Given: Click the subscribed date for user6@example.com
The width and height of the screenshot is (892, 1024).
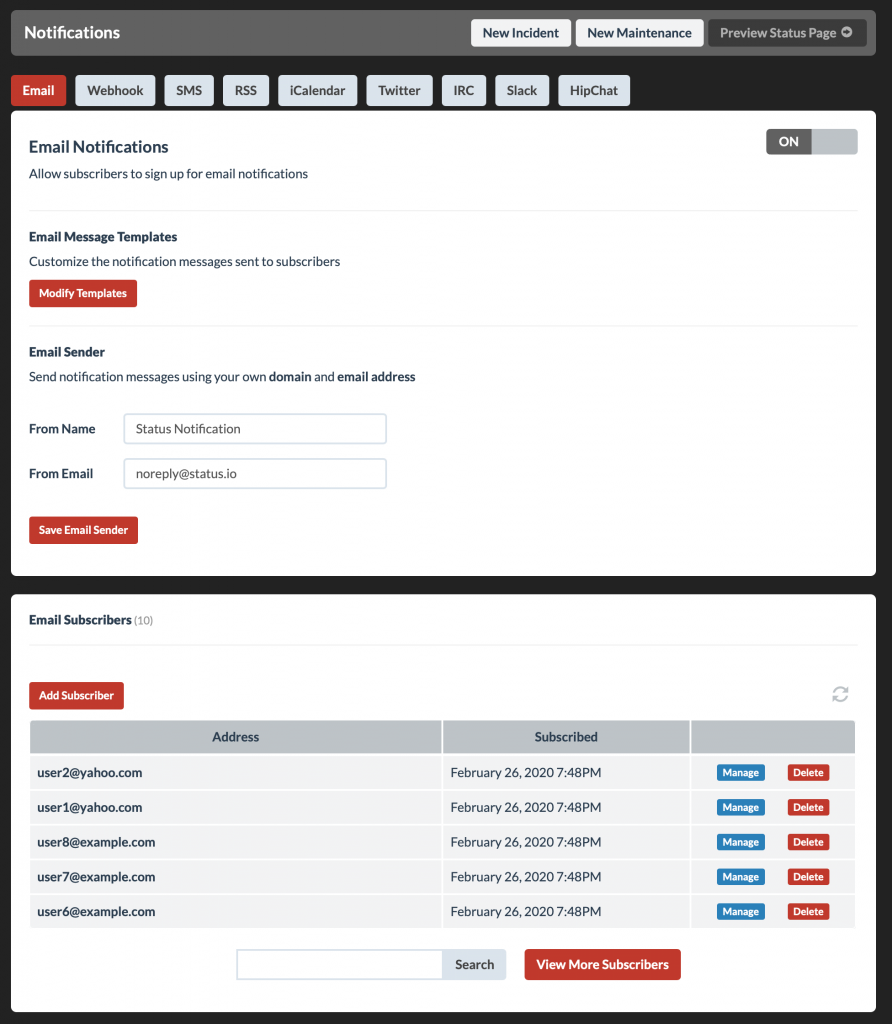Looking at the screenshot, I should point(526,911).
